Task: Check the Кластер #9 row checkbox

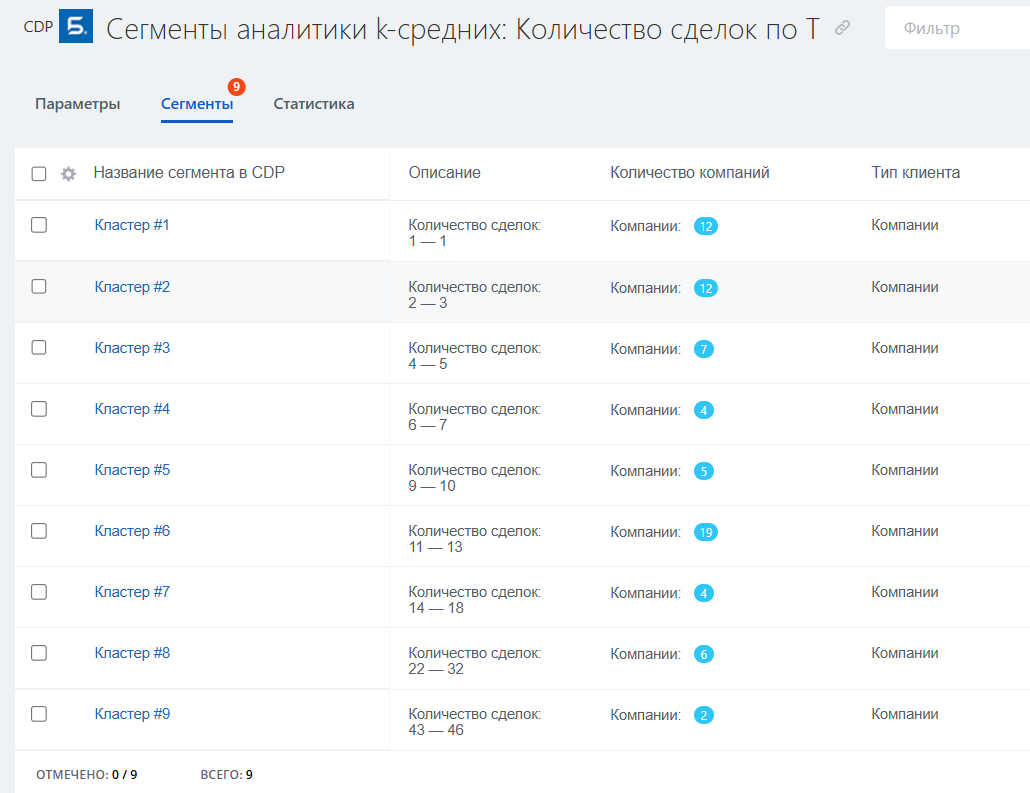Action: click(39, 714)
